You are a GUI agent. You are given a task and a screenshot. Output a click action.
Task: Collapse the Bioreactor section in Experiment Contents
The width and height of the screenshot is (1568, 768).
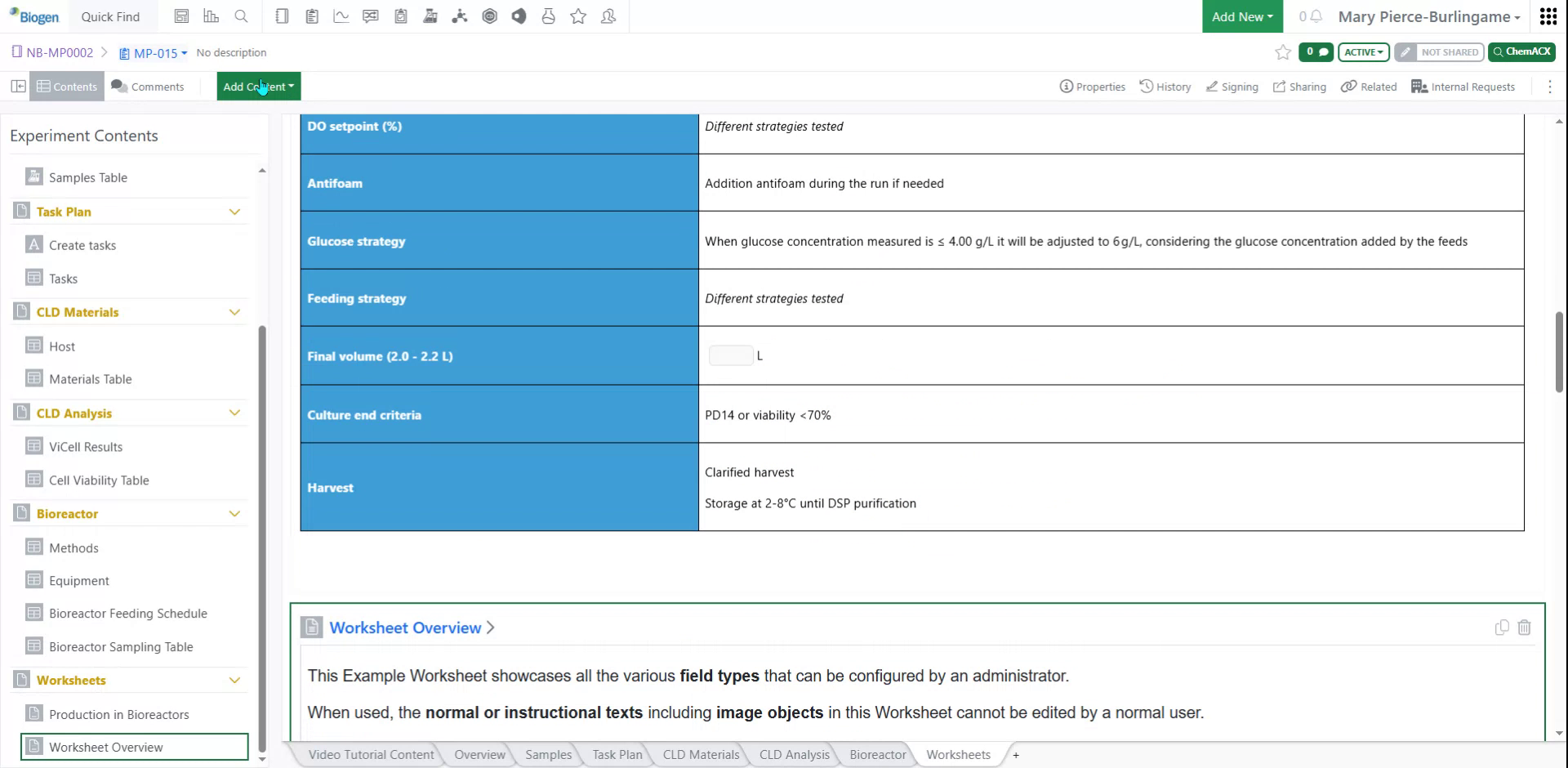[235, 513]
